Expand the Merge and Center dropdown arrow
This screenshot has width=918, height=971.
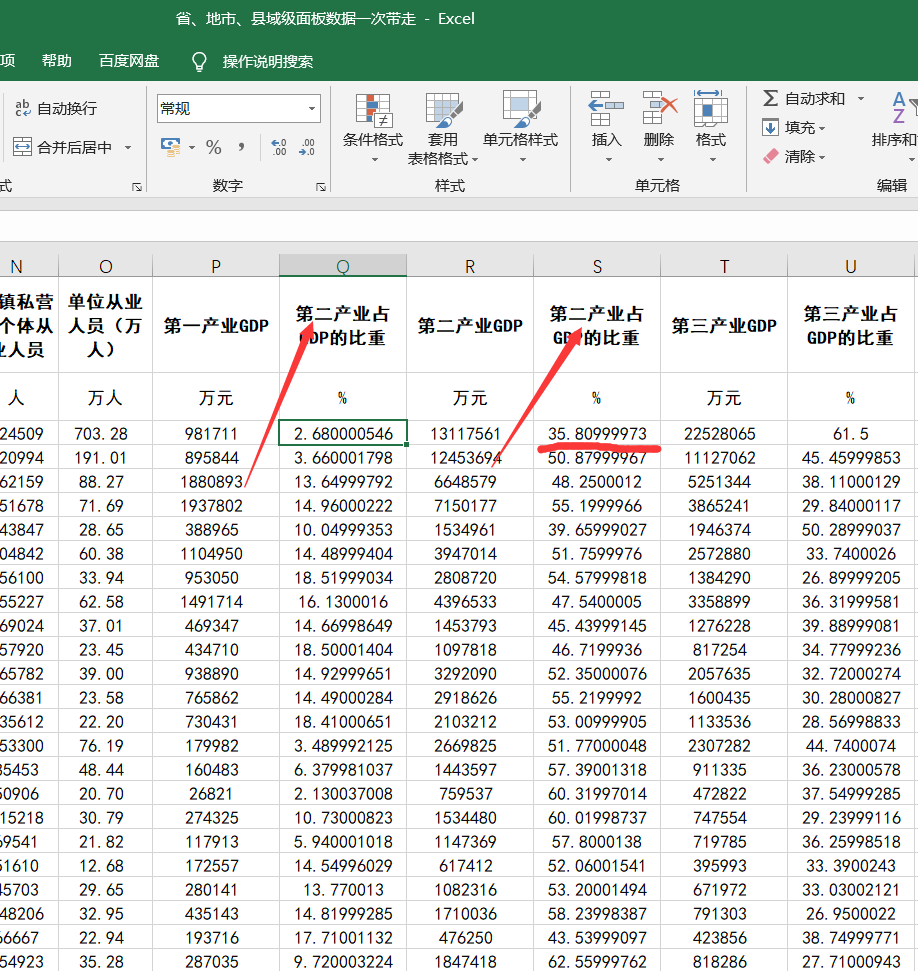(x=128, y=147)
